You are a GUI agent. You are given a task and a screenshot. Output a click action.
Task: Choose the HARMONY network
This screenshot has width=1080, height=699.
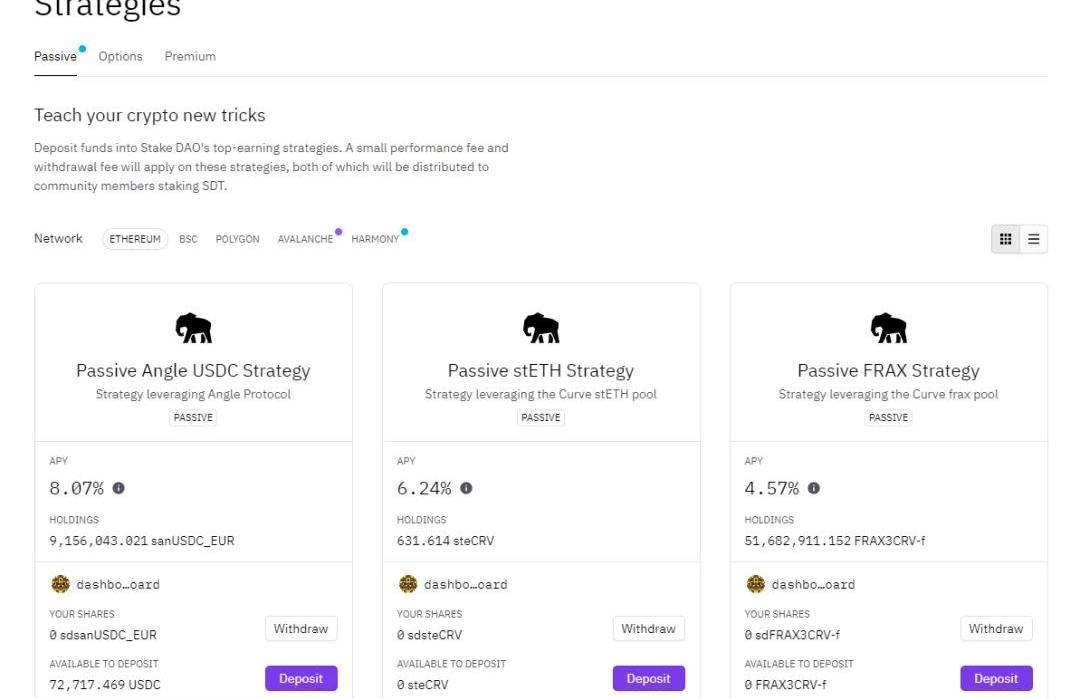point(375,239)
